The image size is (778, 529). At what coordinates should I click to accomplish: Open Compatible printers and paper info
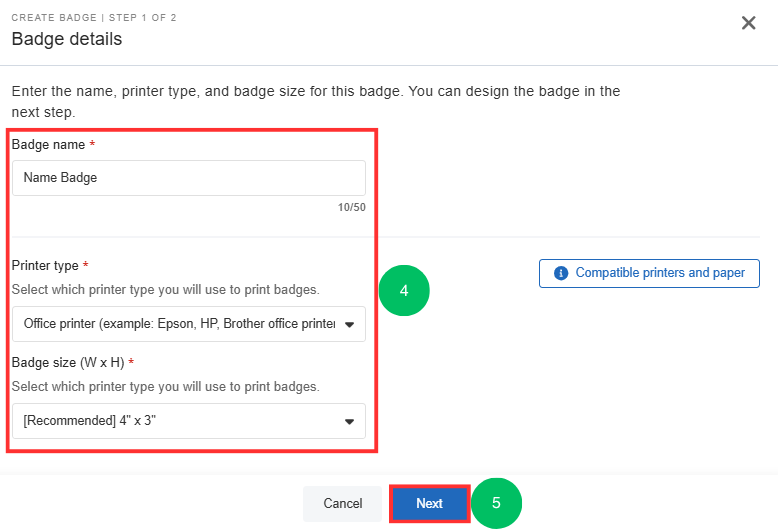[649, 273]
